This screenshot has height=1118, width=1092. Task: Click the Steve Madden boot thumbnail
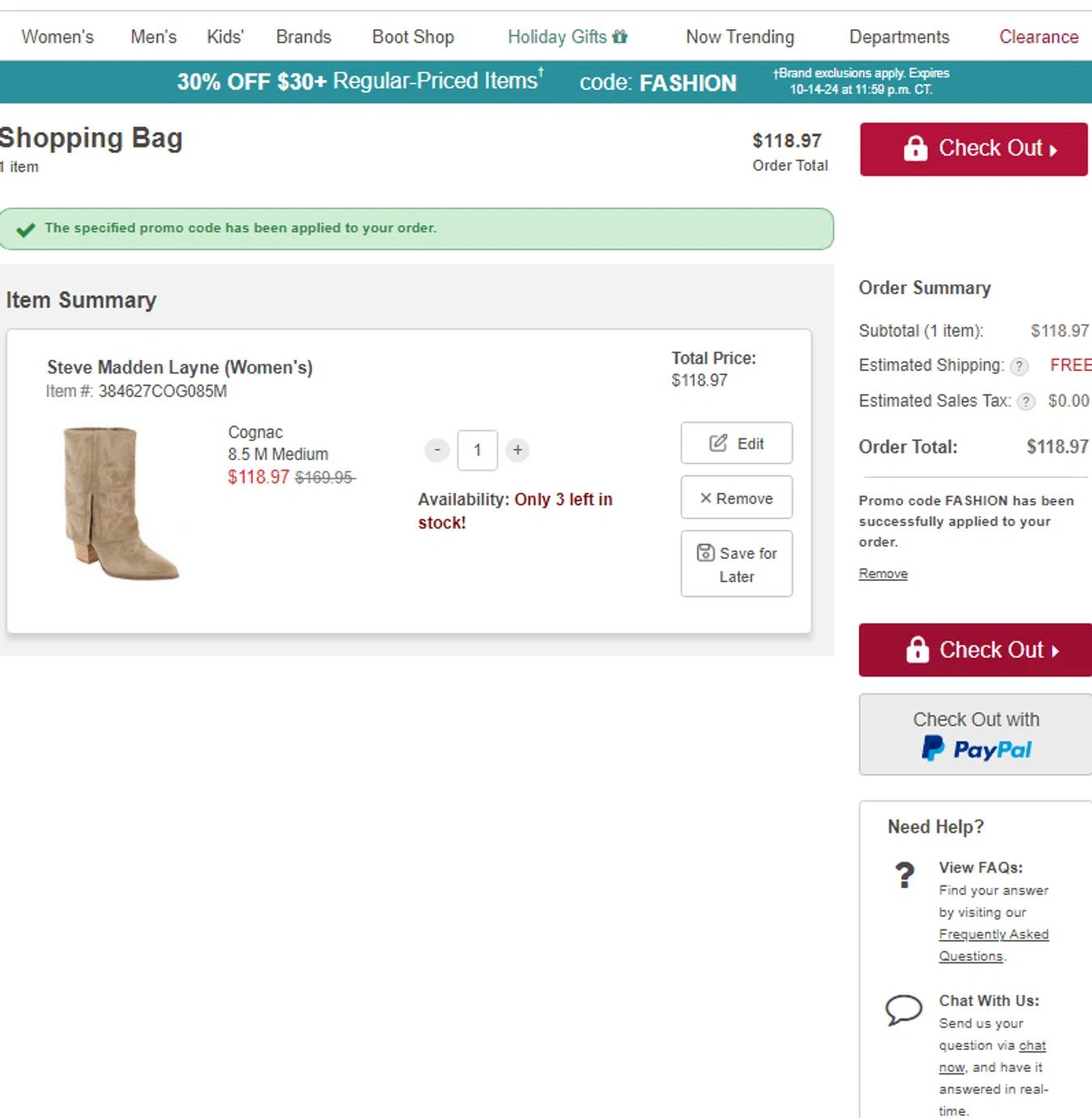point(121,504)
